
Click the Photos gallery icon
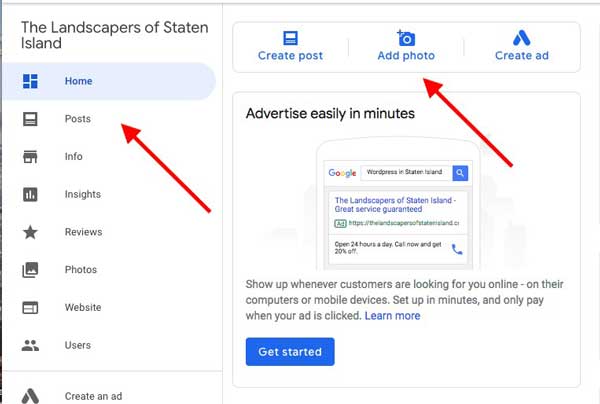pyautogui.click(x=30, y=270)
